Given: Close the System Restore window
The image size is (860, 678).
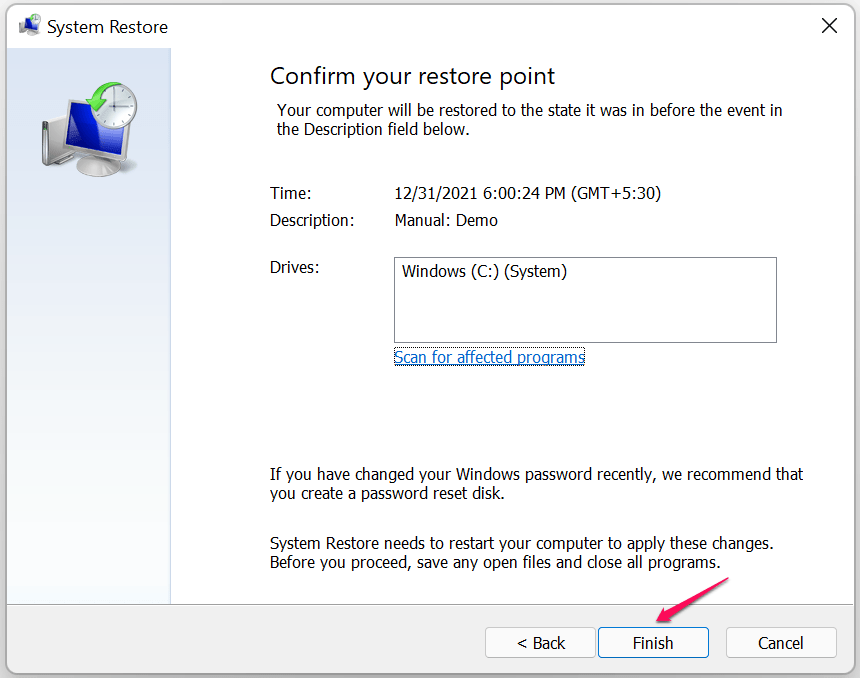Looking at the screenshot, I should pos(829,26).
